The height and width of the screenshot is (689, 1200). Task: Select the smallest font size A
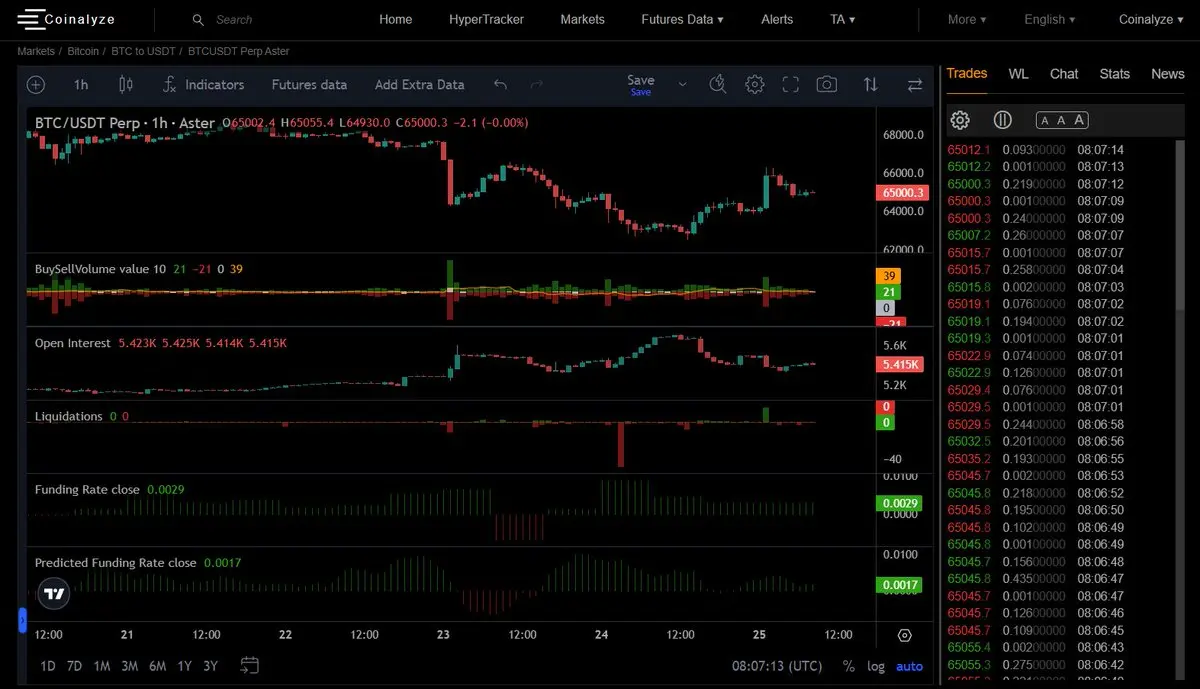1045,120
